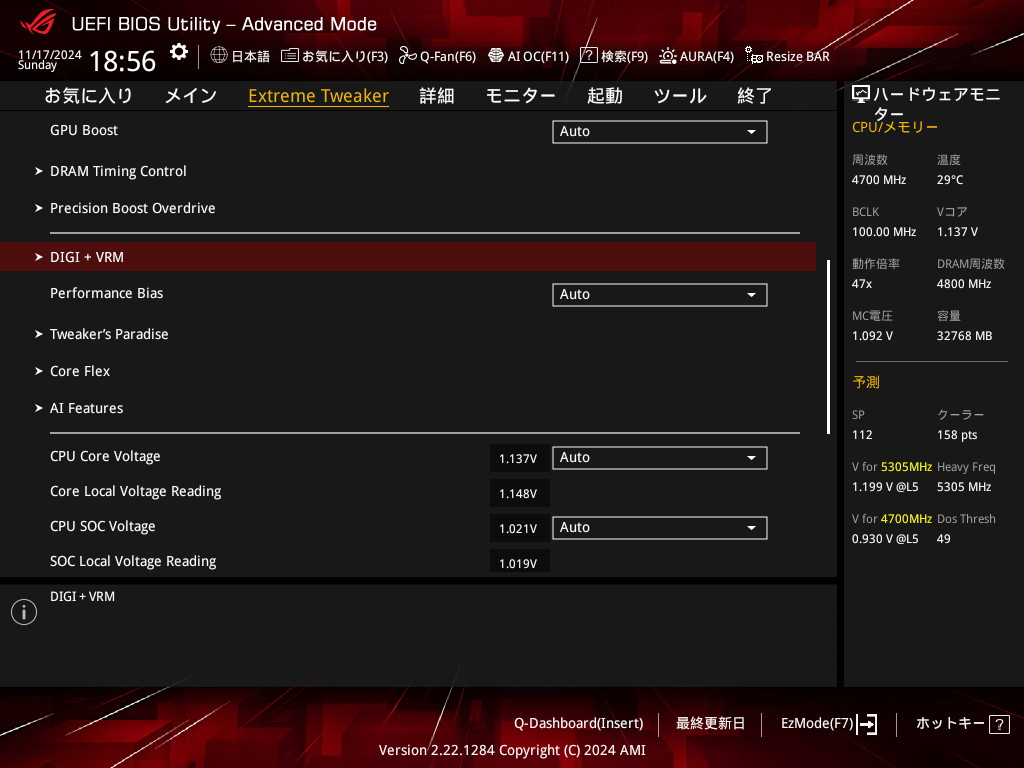Click CPU Core Voltage 1.137V value
1024x768 pixels.
pyautogui.click(x=518, y=458)
